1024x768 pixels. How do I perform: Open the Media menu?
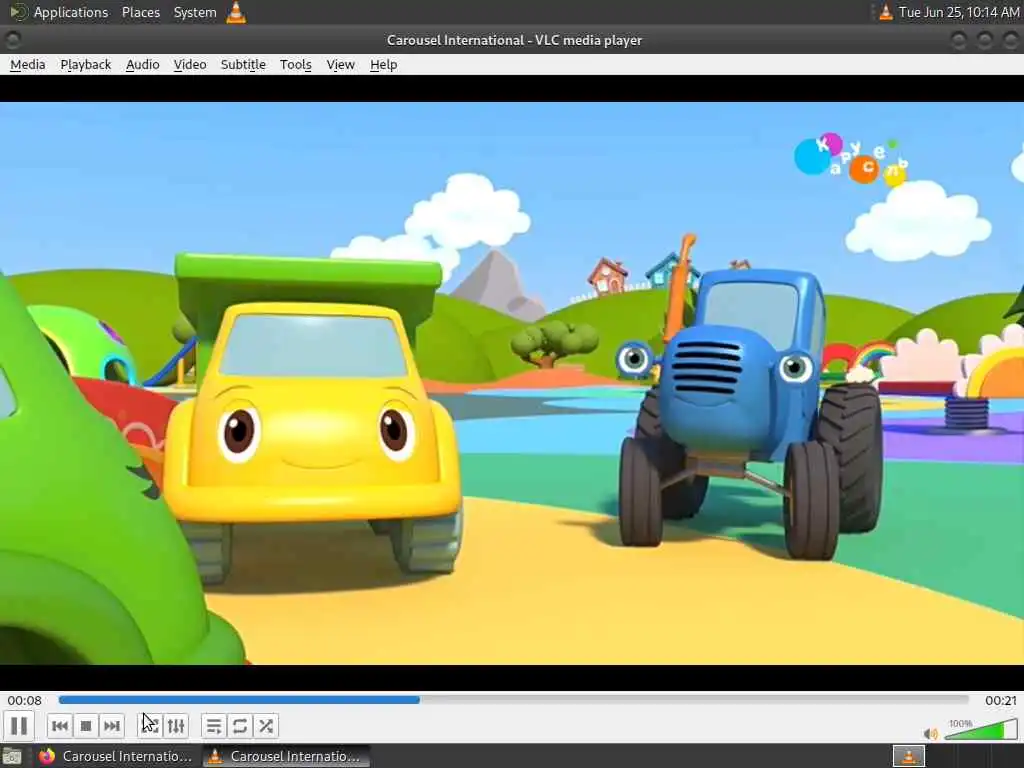coord(27,65)
